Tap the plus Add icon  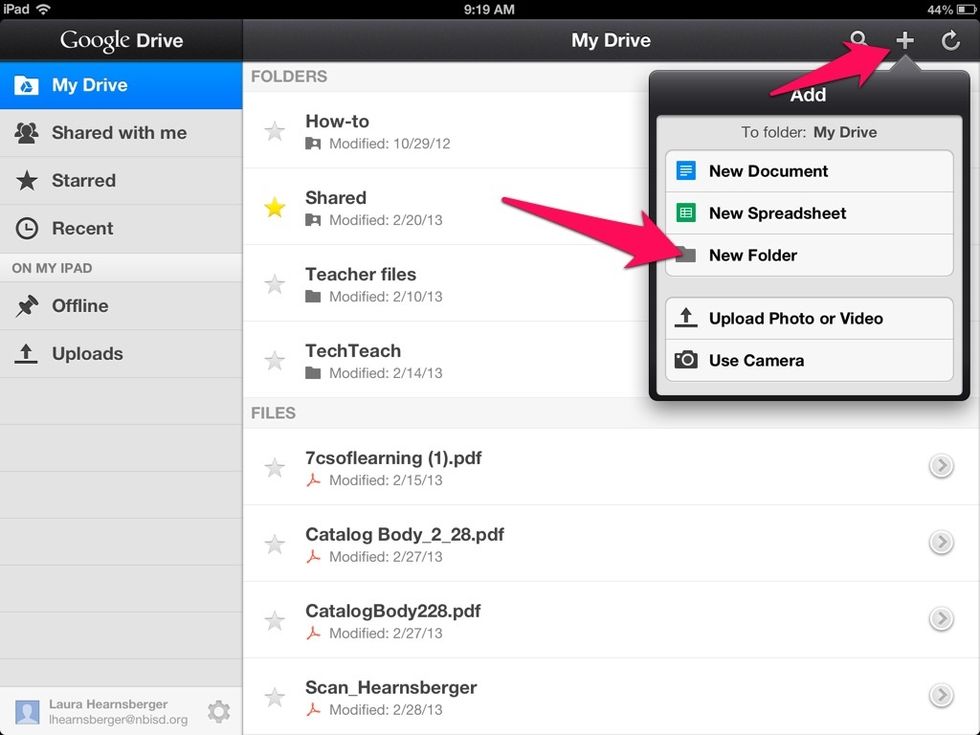pyautogui.click(x=904, y=41)
